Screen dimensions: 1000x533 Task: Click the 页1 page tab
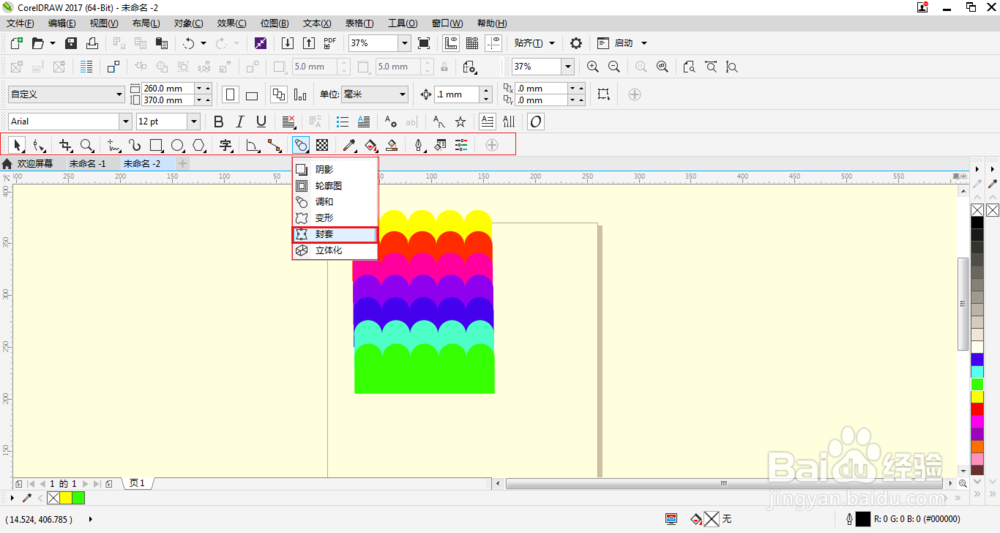pos(137,483)
